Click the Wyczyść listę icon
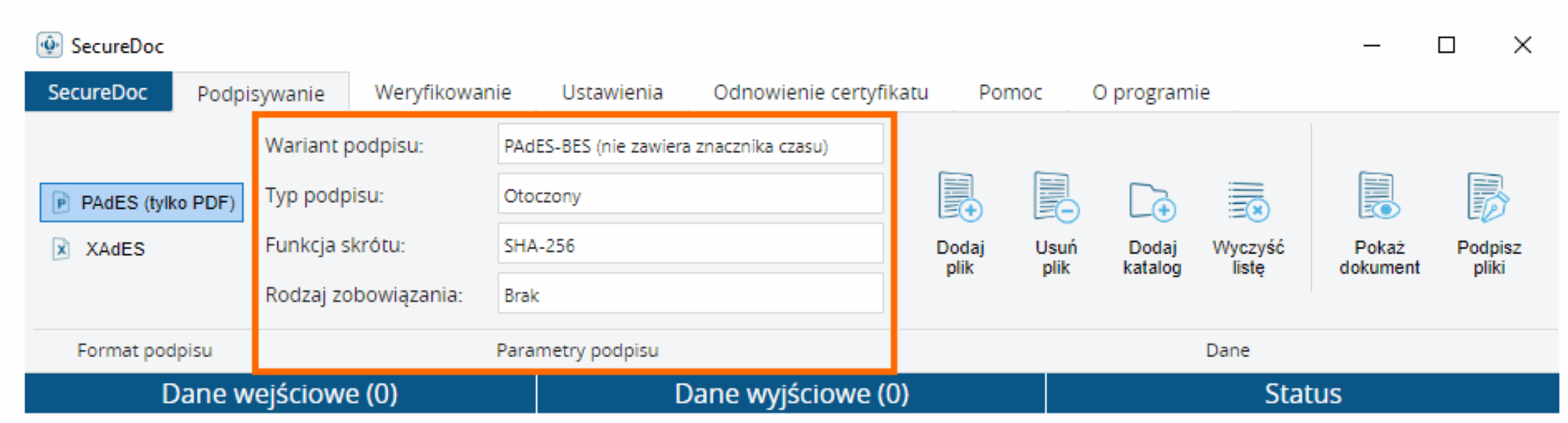 (x=1248, y=201)
